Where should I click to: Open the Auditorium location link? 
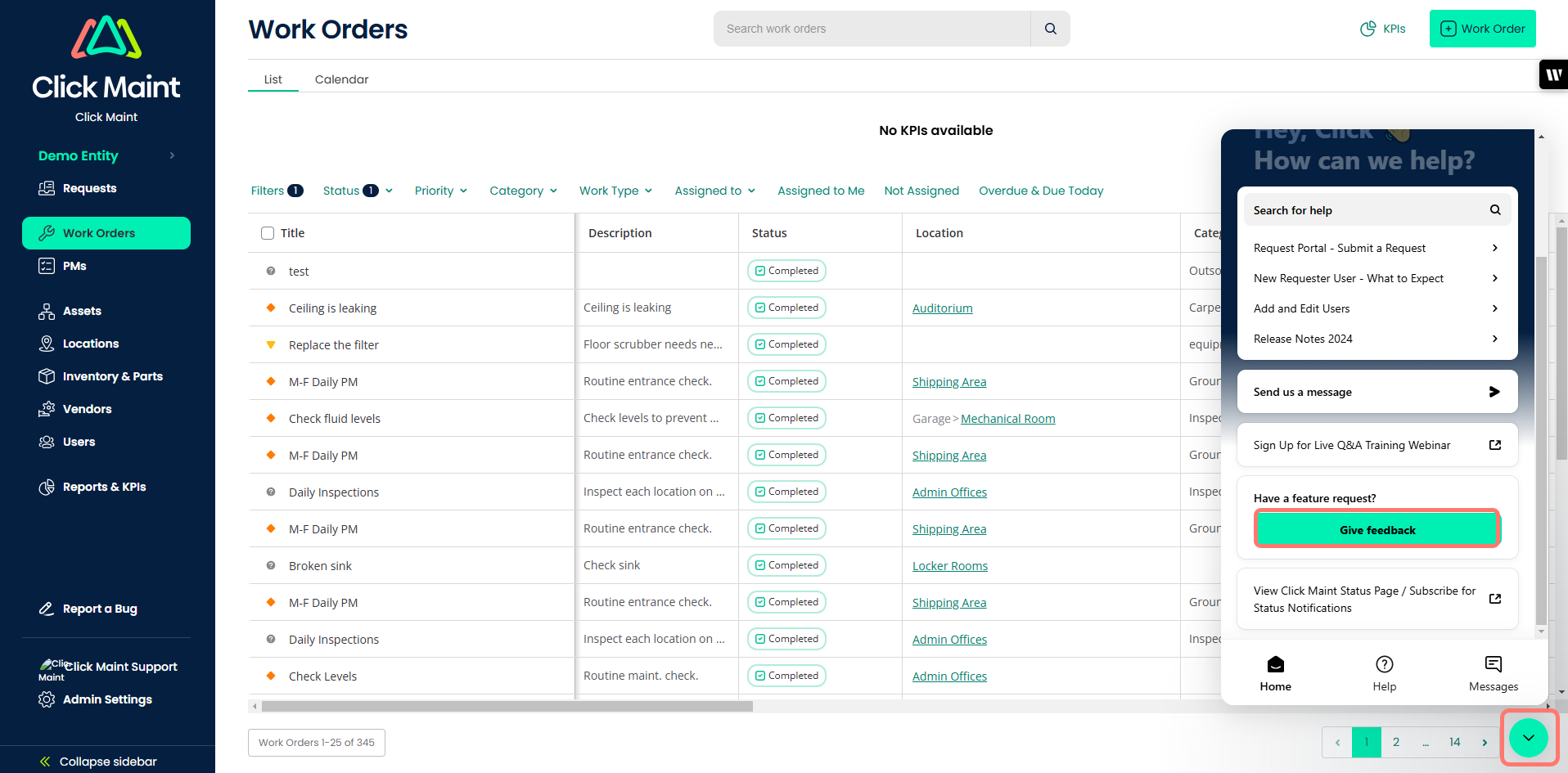pos(943,308)
